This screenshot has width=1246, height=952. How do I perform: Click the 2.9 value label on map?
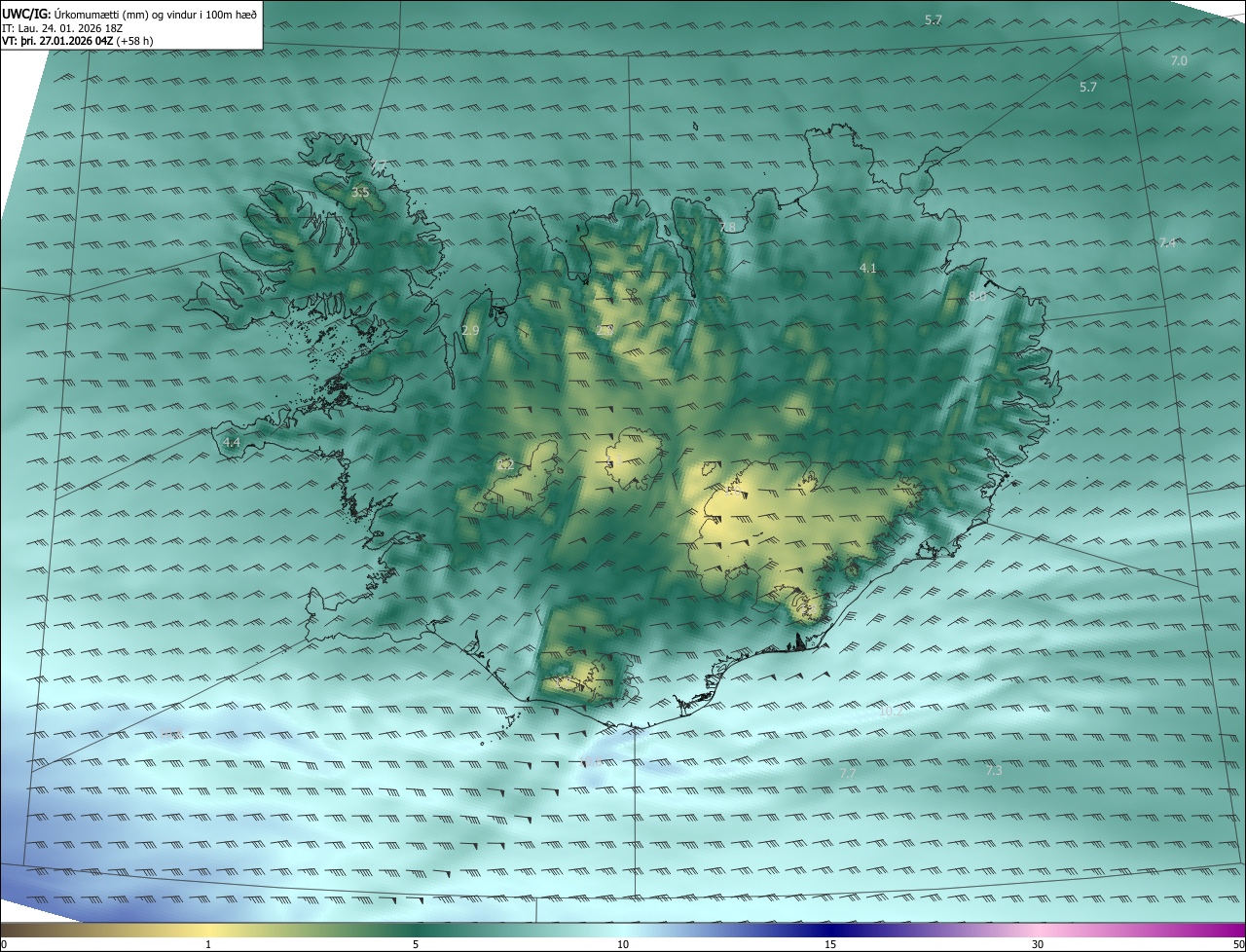point(470,331)
